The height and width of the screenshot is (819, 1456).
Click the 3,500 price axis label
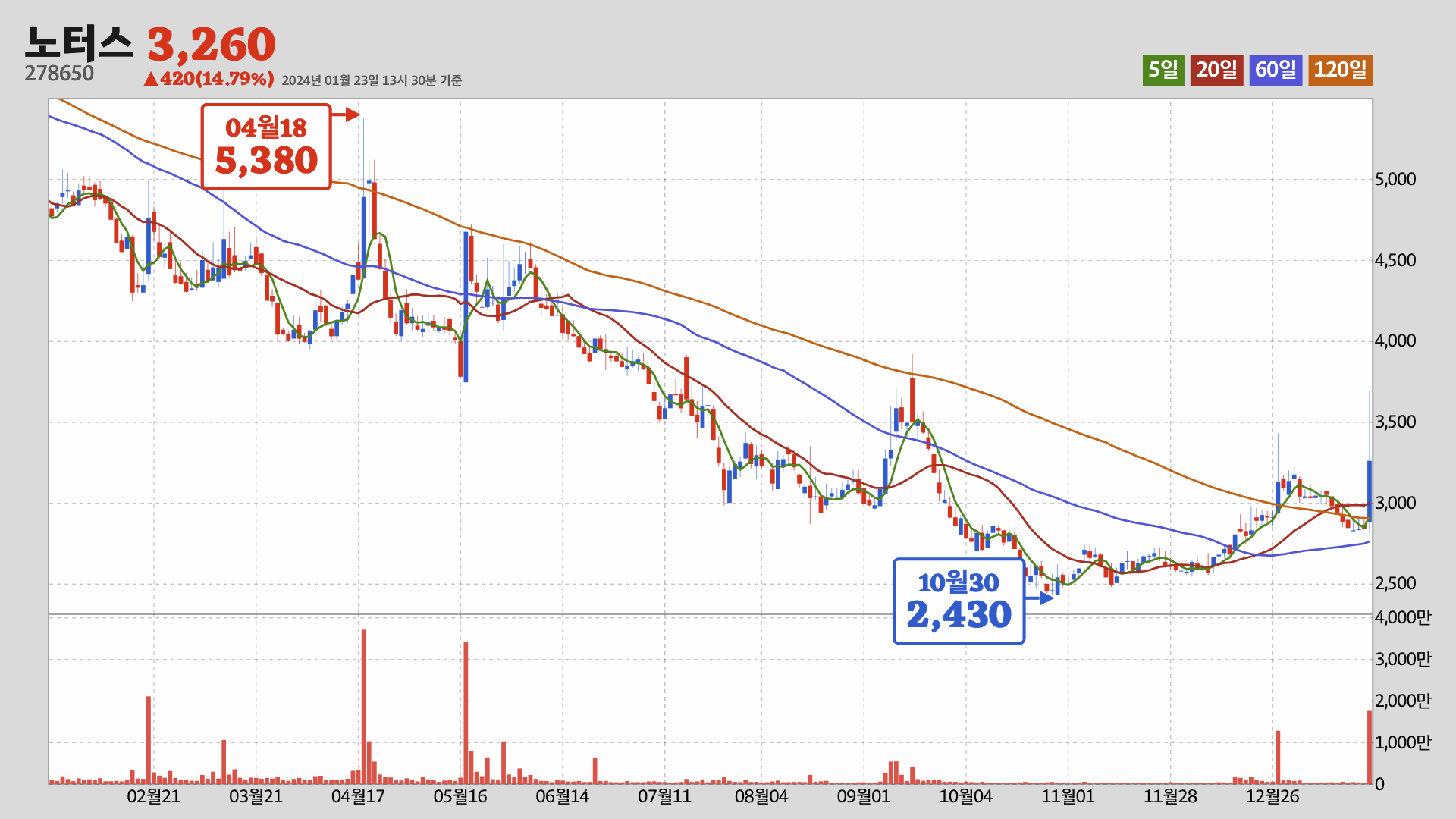click(1395, 422)
